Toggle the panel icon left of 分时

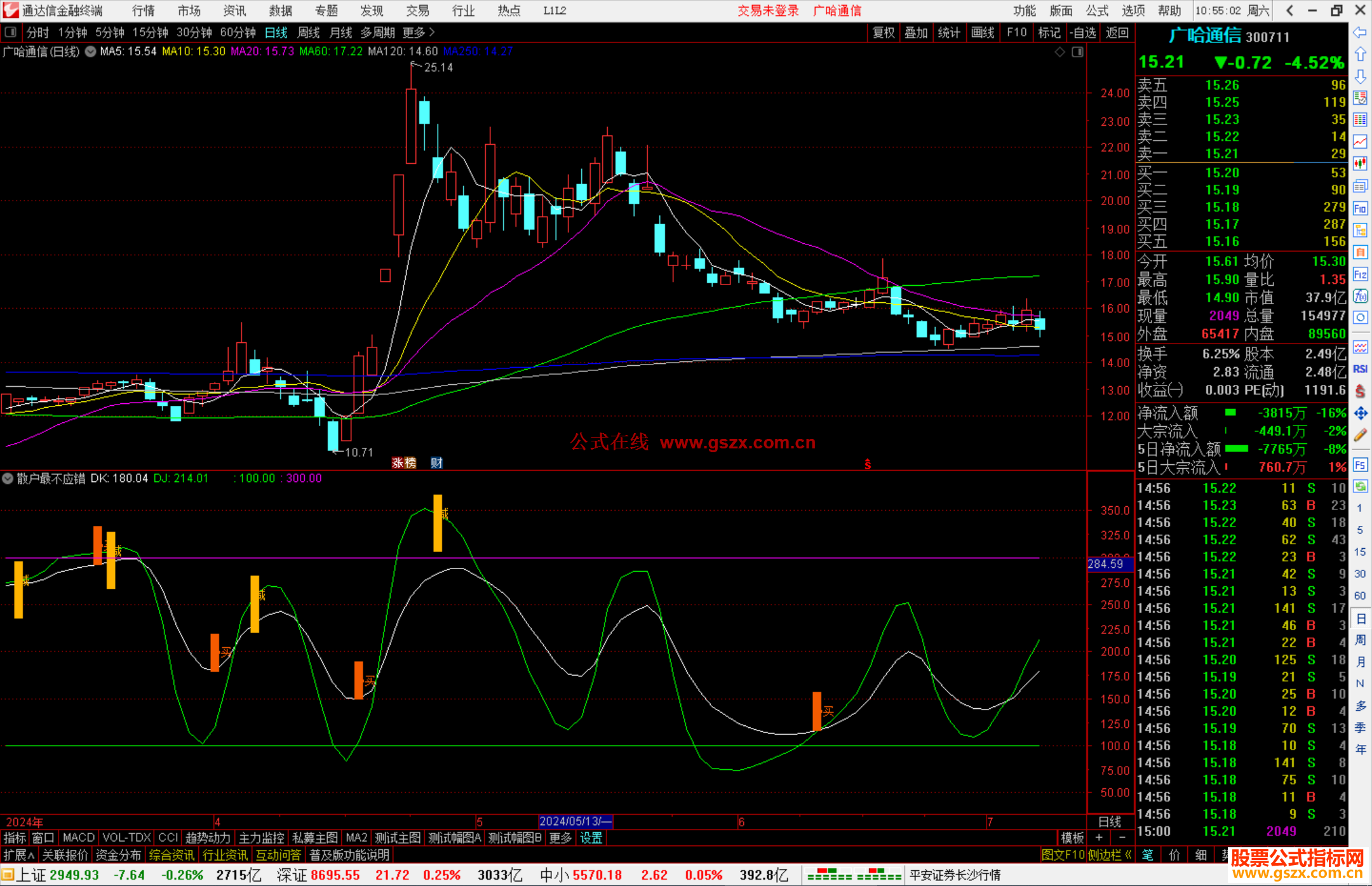tap(11, 32)
